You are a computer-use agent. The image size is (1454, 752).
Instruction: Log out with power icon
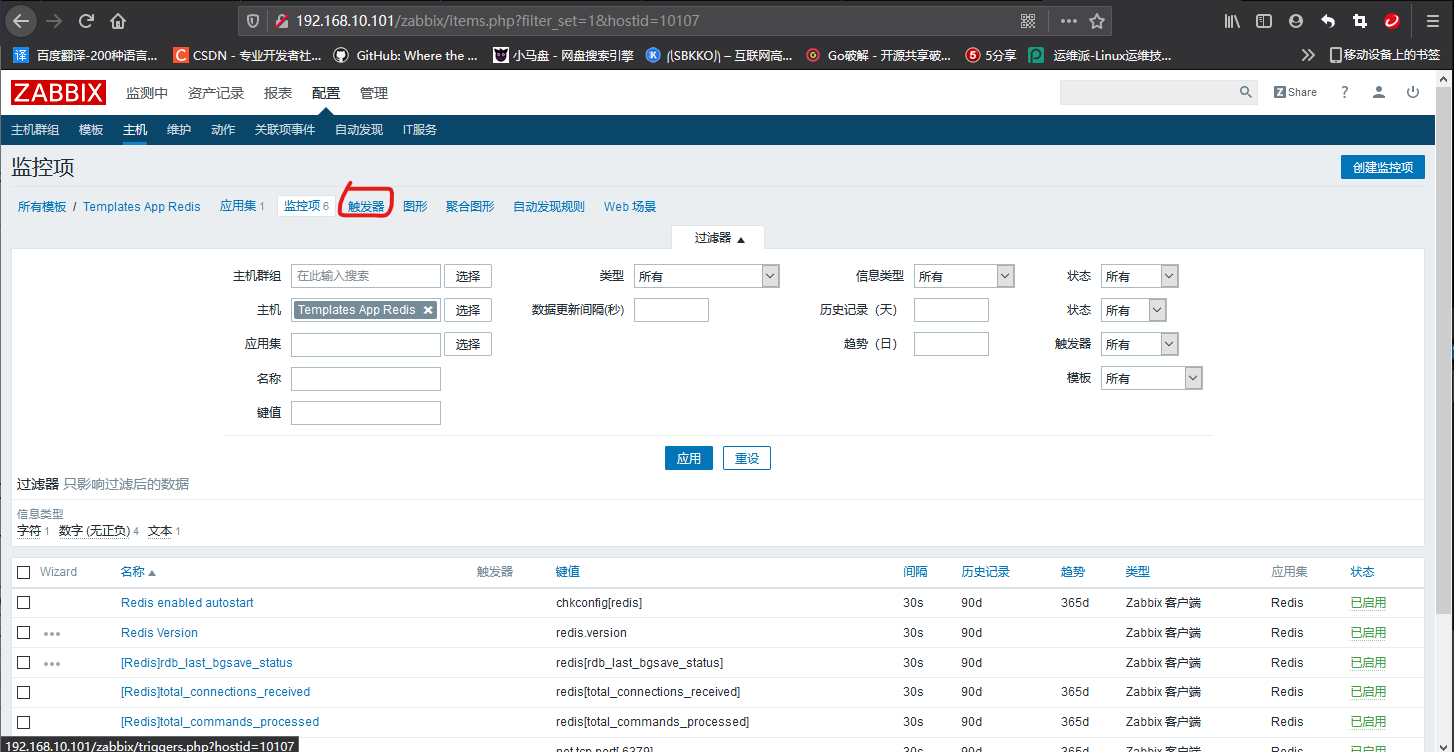coord(1413,92)
